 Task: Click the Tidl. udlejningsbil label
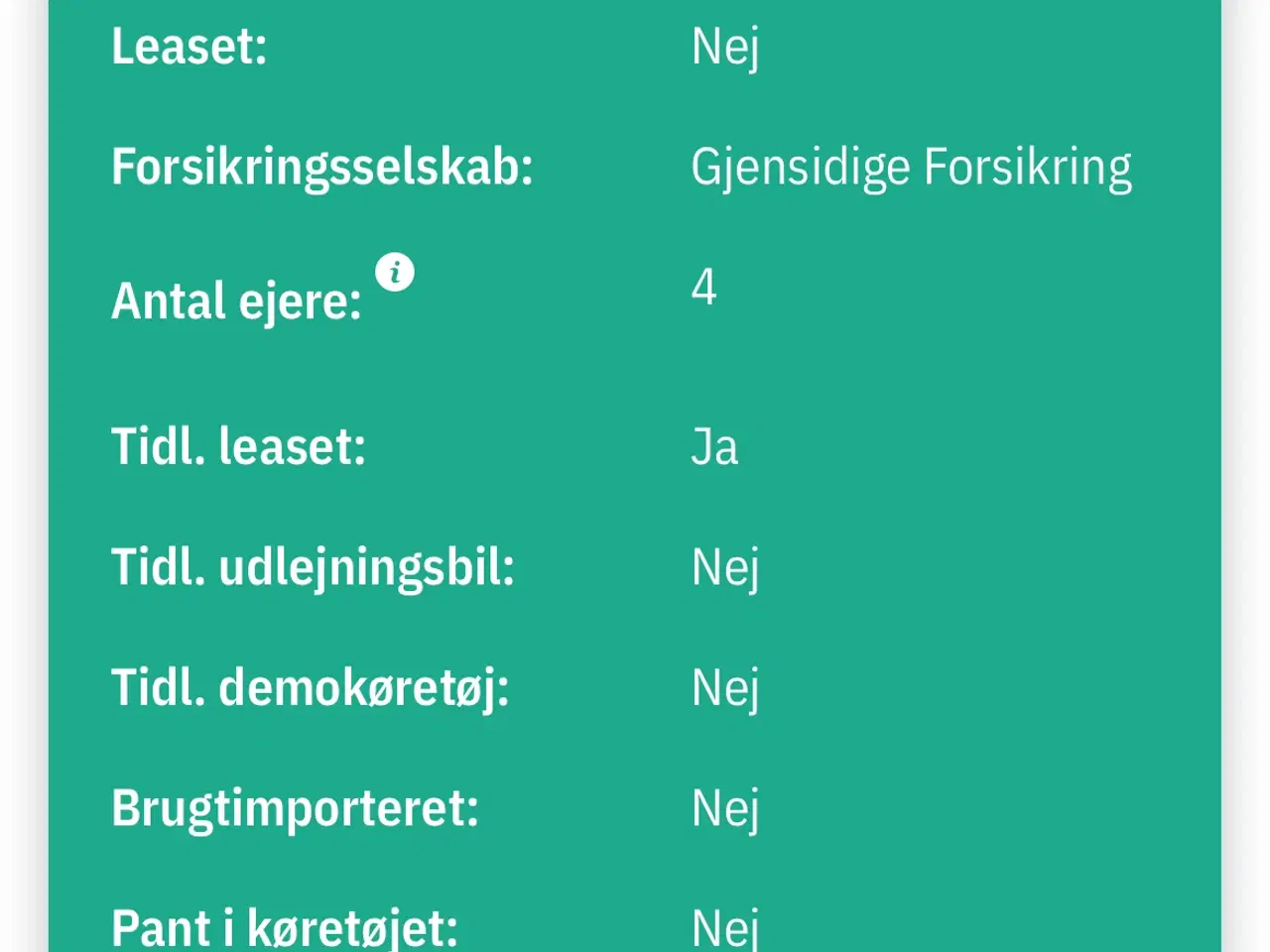coord(314,567)
